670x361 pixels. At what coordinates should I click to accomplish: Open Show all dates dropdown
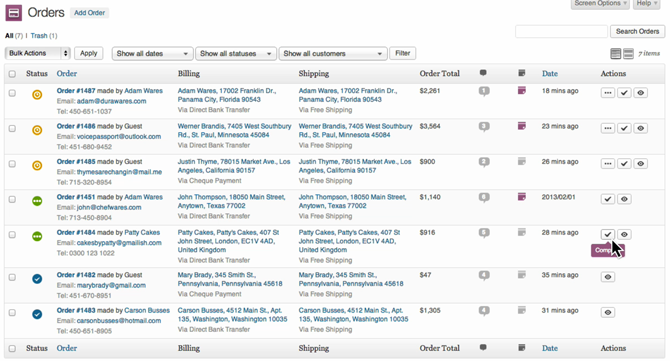[153, 53]
